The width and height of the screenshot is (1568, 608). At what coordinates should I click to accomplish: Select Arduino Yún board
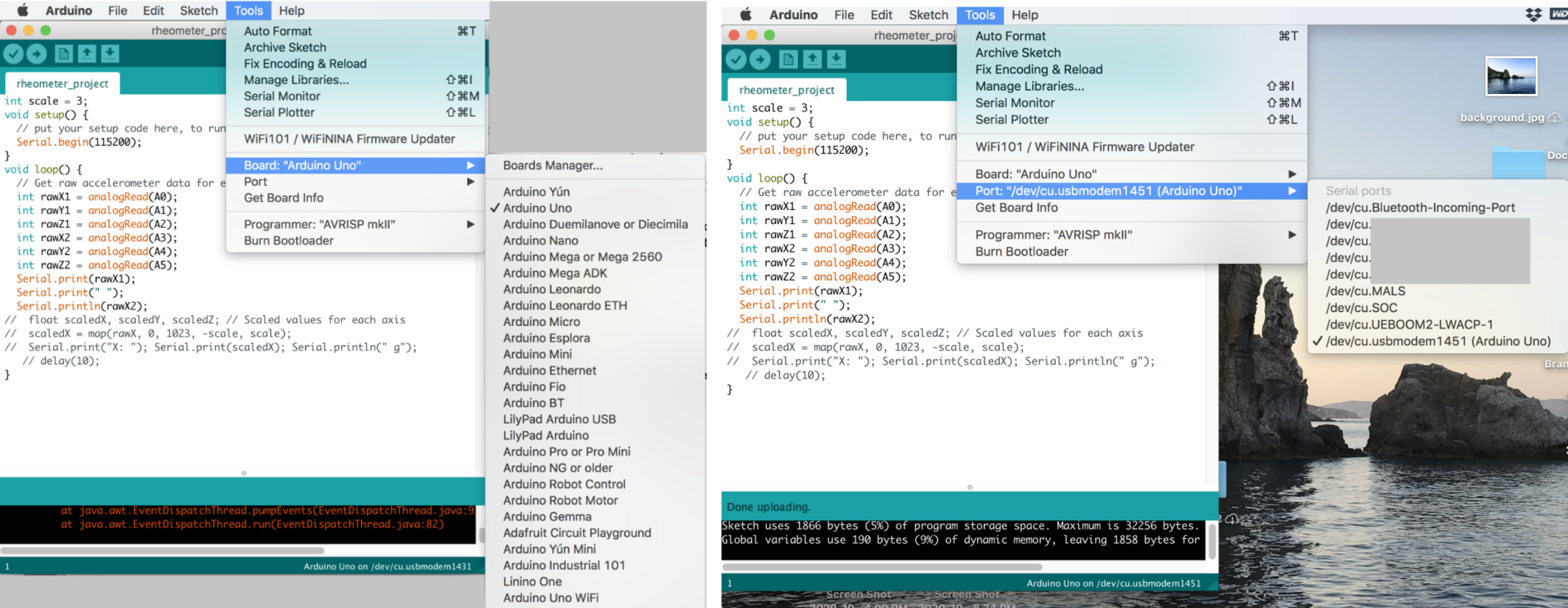click(595, 192)
